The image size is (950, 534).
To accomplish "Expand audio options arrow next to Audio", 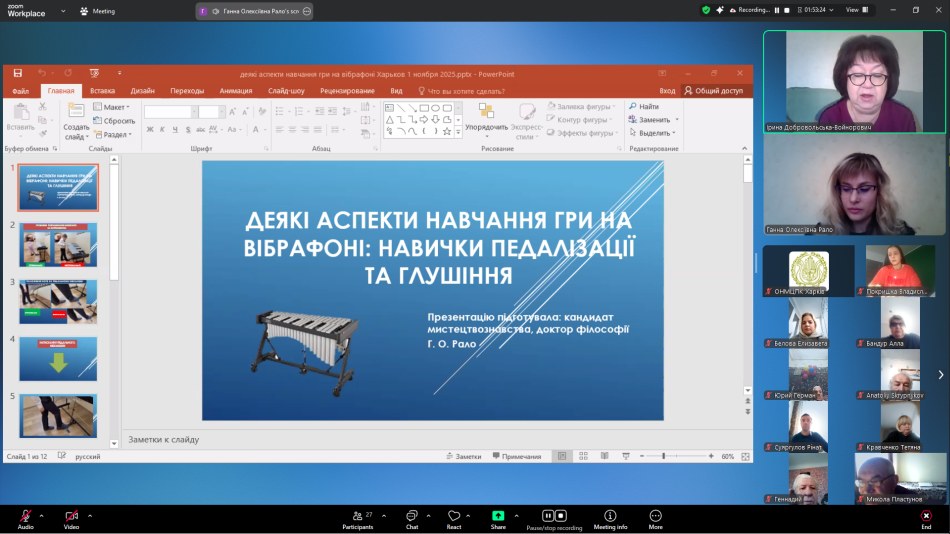I will pos(44,516).
